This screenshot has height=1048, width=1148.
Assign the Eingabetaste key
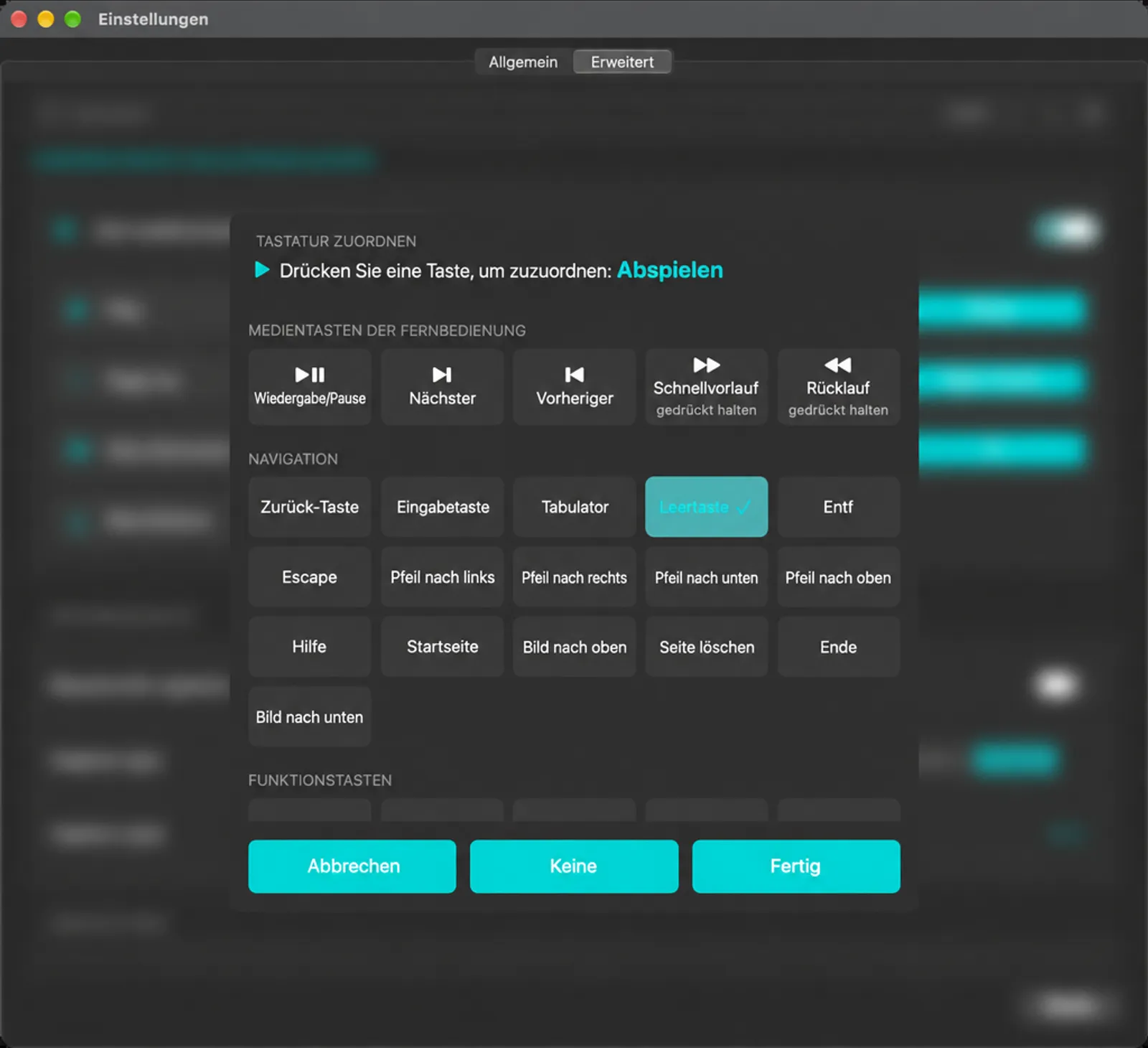click(442, 507)
